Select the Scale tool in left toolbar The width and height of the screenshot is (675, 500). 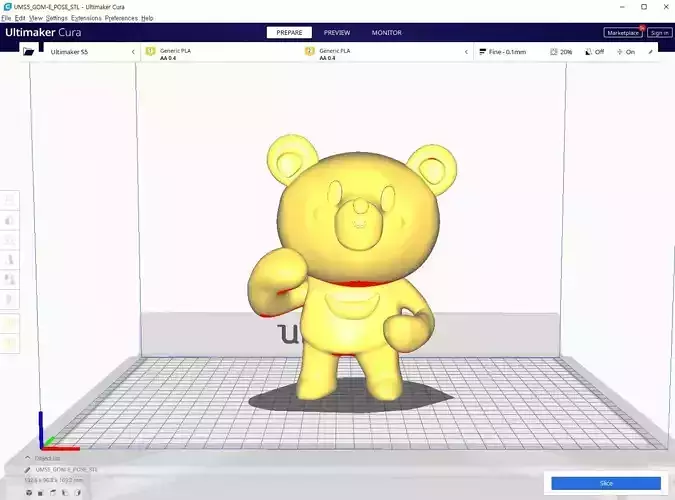(9, 220)
